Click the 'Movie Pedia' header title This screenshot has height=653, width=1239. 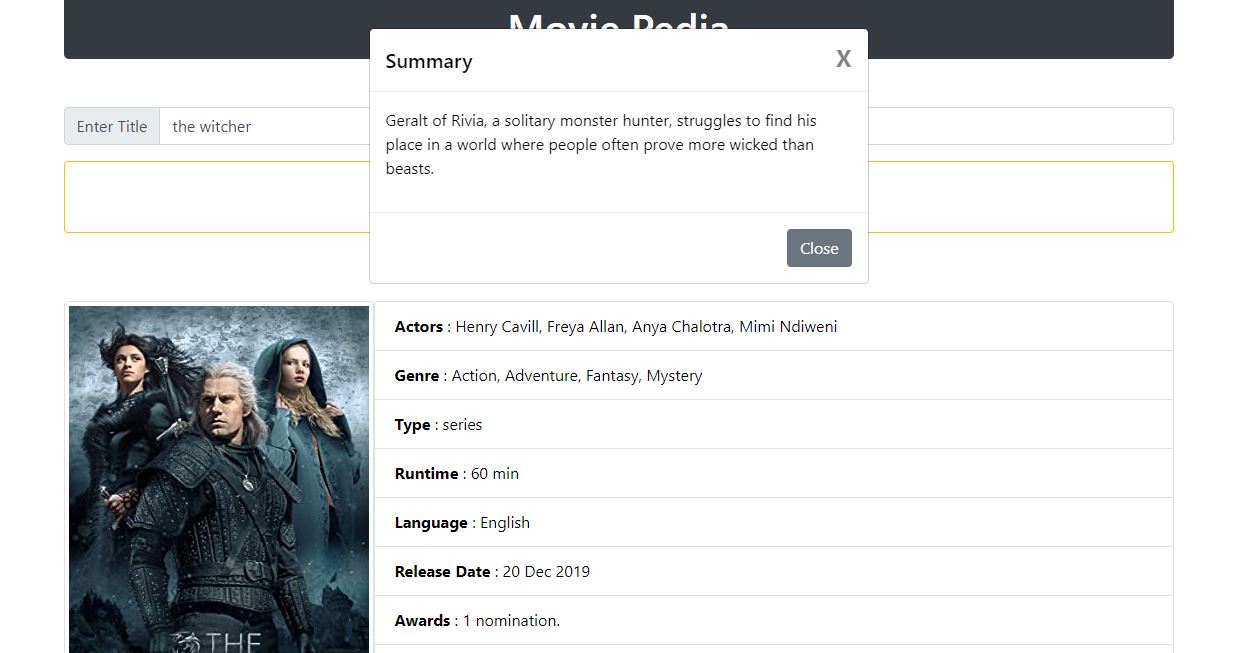(x=619, y=20)
